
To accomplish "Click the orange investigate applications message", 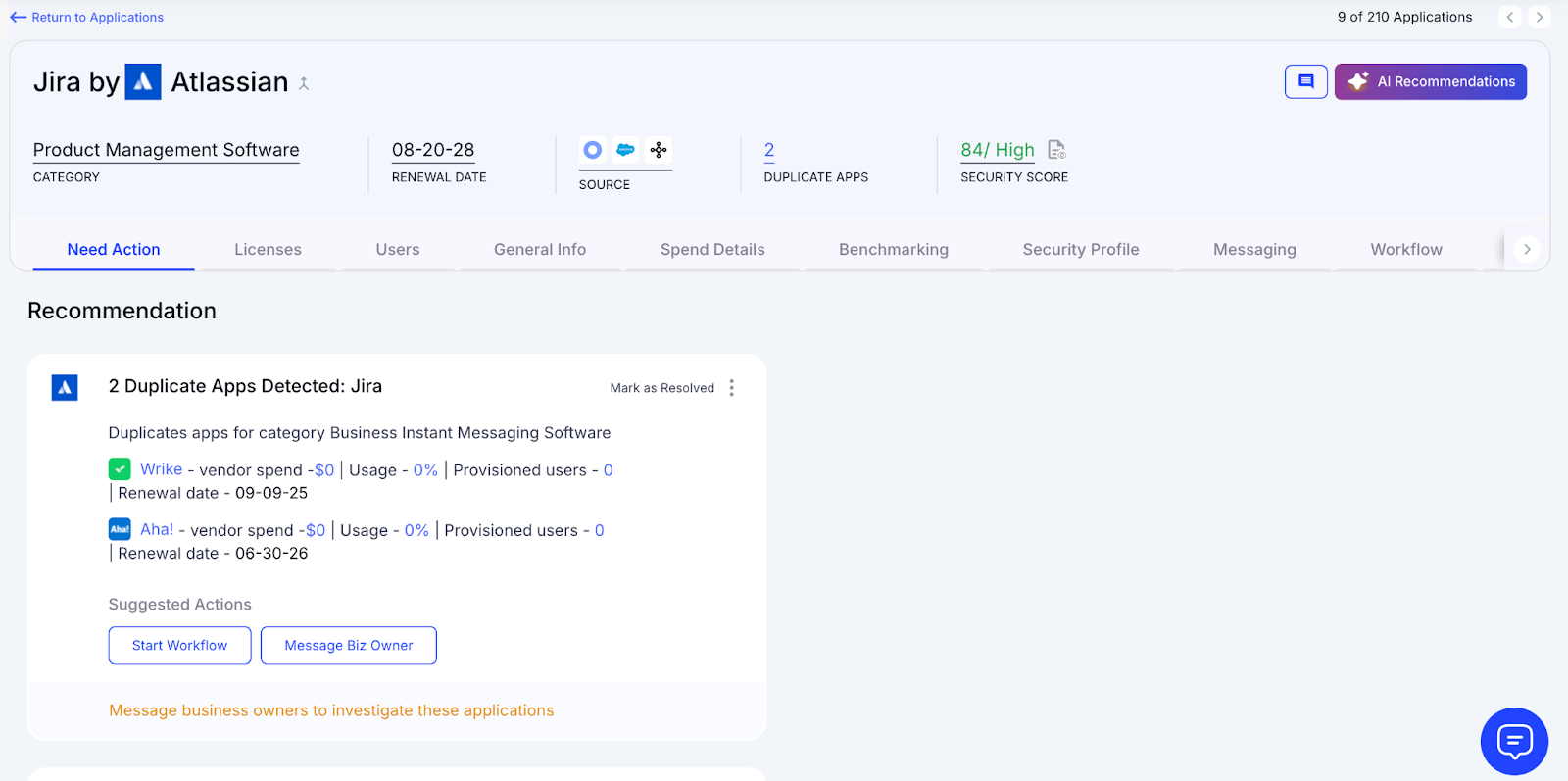I will tap(331, 710).
